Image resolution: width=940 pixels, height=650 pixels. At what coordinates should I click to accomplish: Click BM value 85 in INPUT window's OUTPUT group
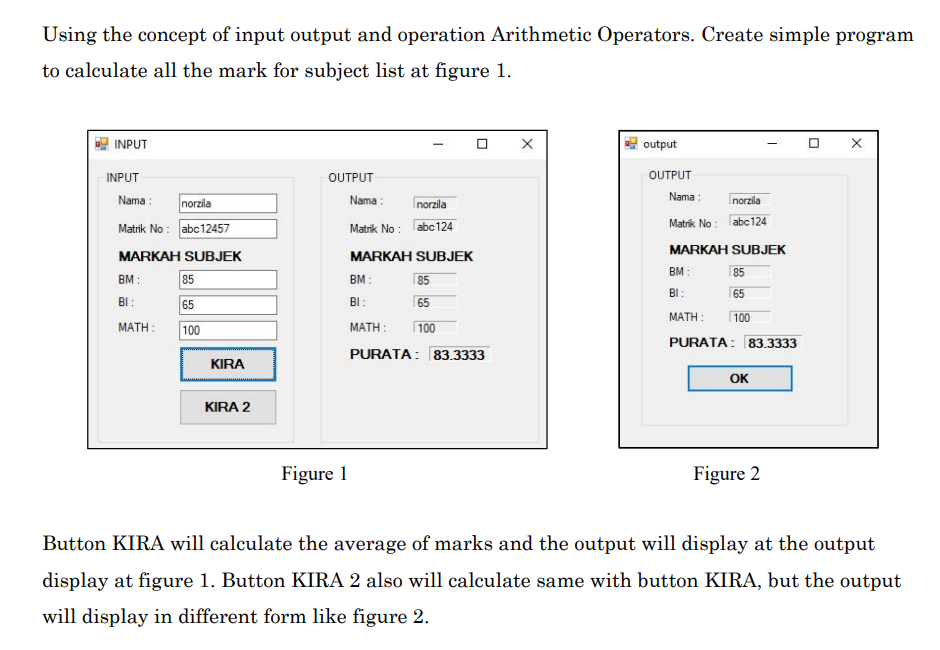435,280
